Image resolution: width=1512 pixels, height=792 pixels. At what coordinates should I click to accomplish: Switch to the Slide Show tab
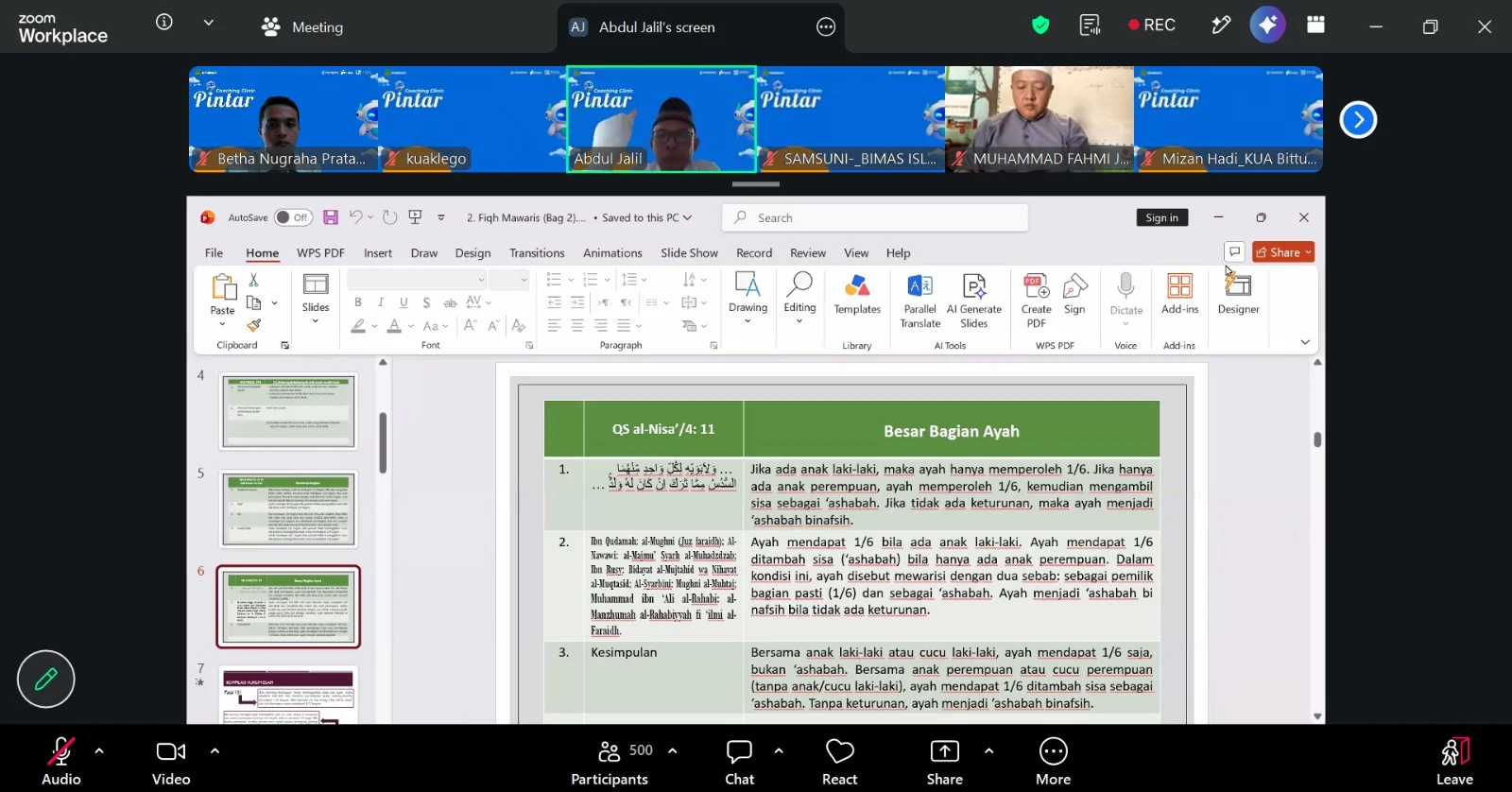pyautogui.click(x=689, y=253)
